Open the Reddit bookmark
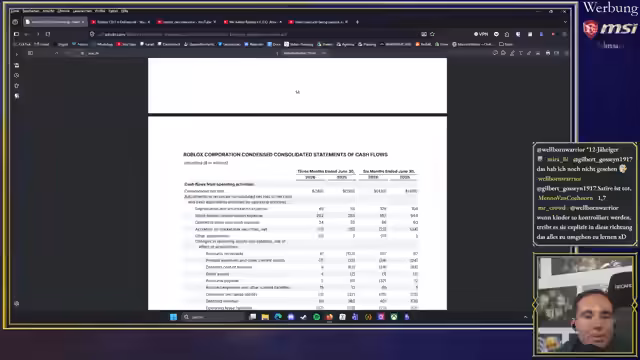 tap(423, 44)
